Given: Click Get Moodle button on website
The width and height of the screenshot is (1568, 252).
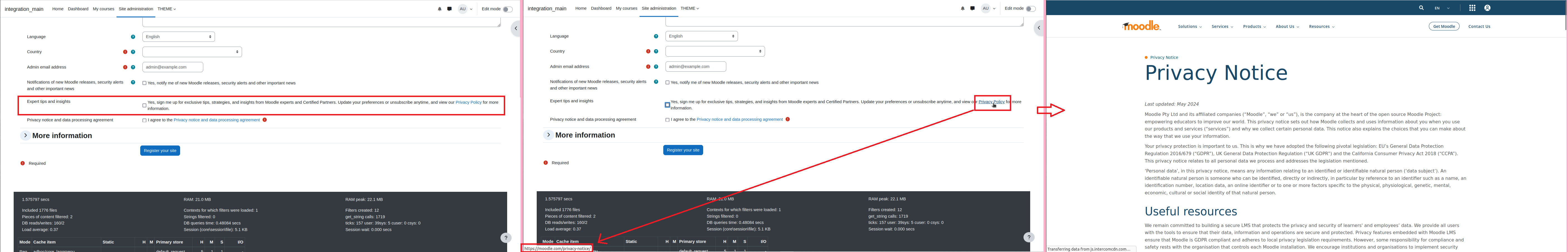Looking at the screenshot, I should coord(1444,26).
